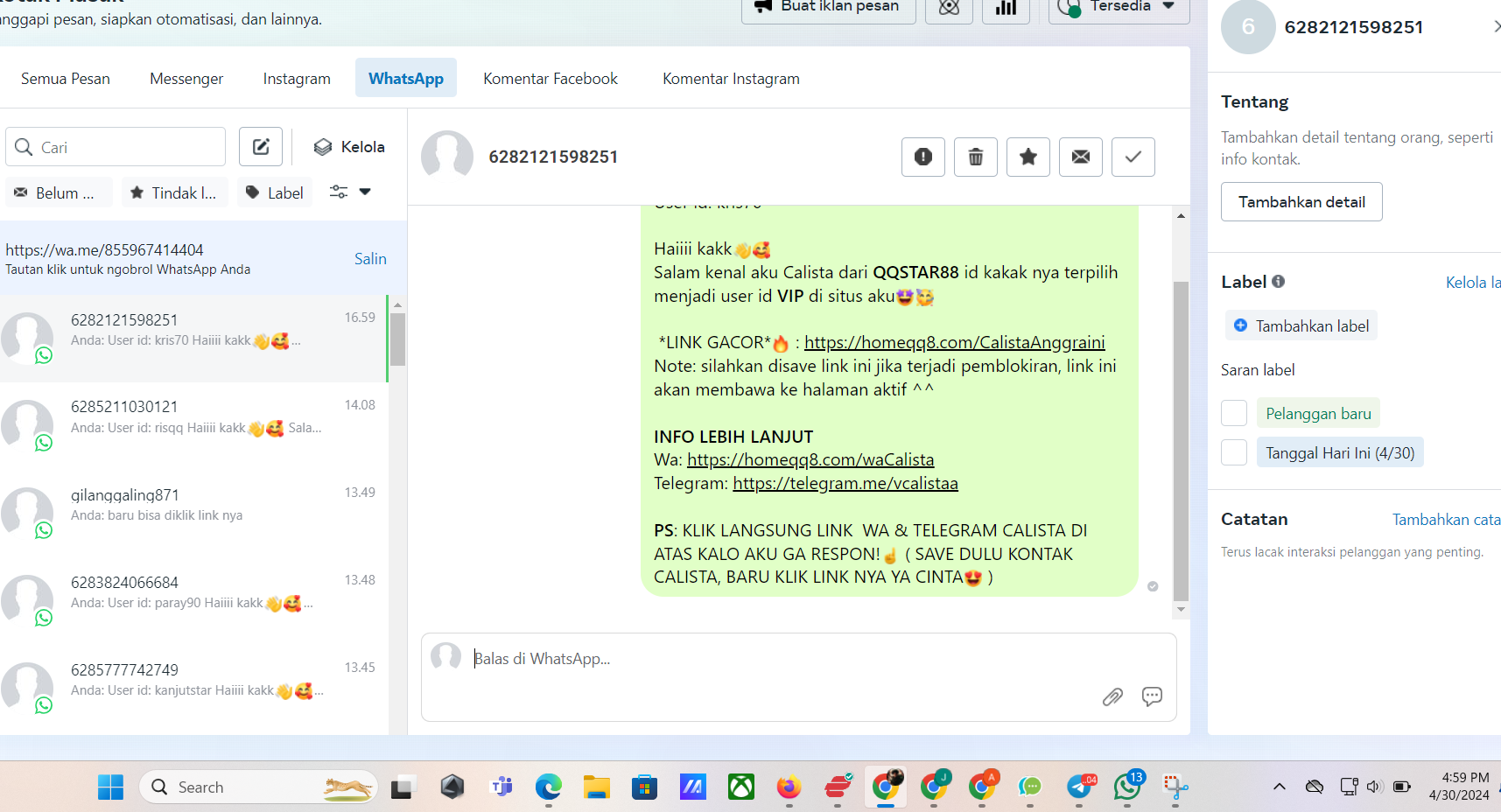The width and height of the screenshot is (1501, 812).
Task: Open Komentar Facebook tab
Action: click(551, 79)
